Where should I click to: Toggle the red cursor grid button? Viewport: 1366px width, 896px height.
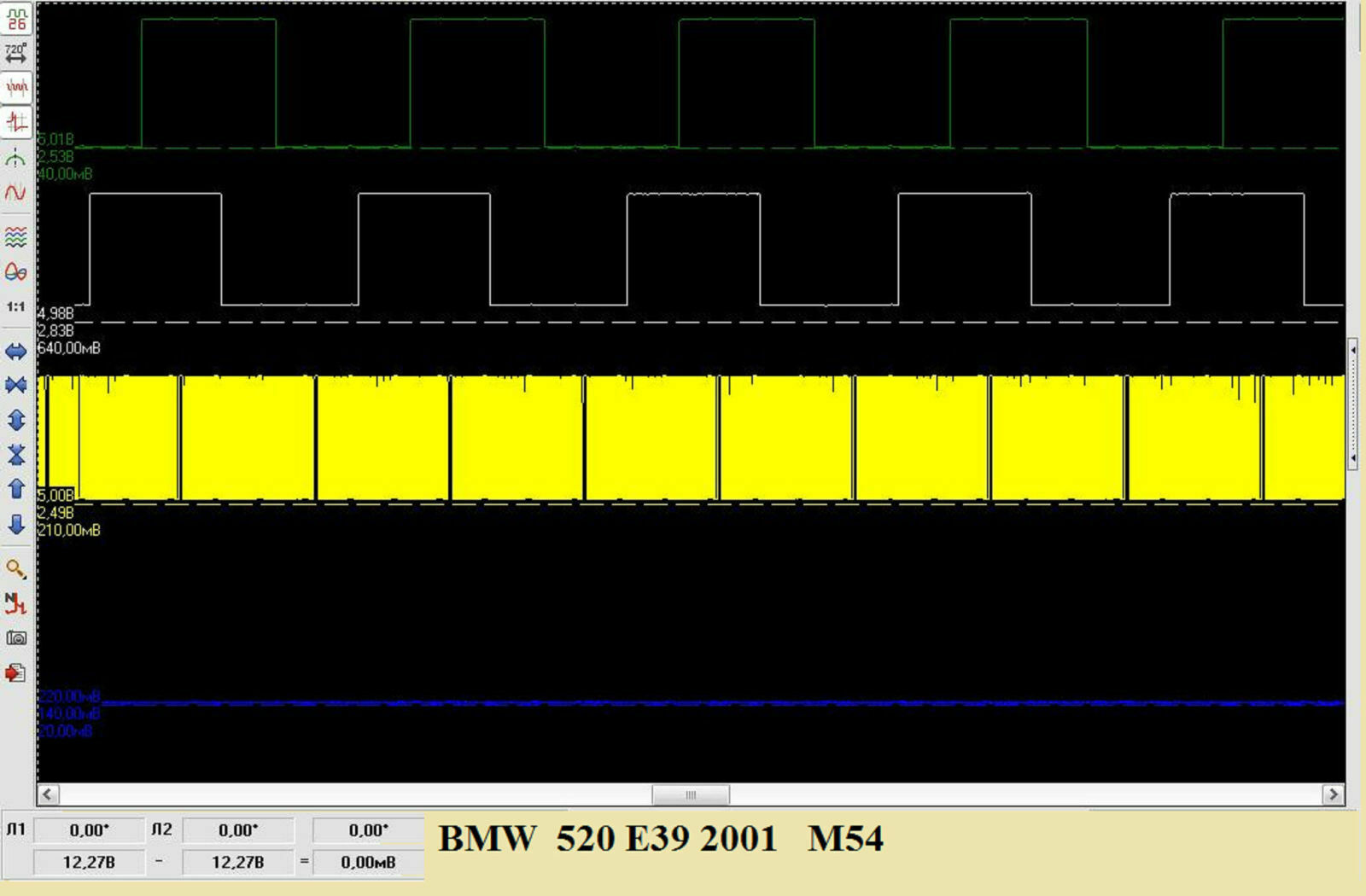tap(16, 122)
